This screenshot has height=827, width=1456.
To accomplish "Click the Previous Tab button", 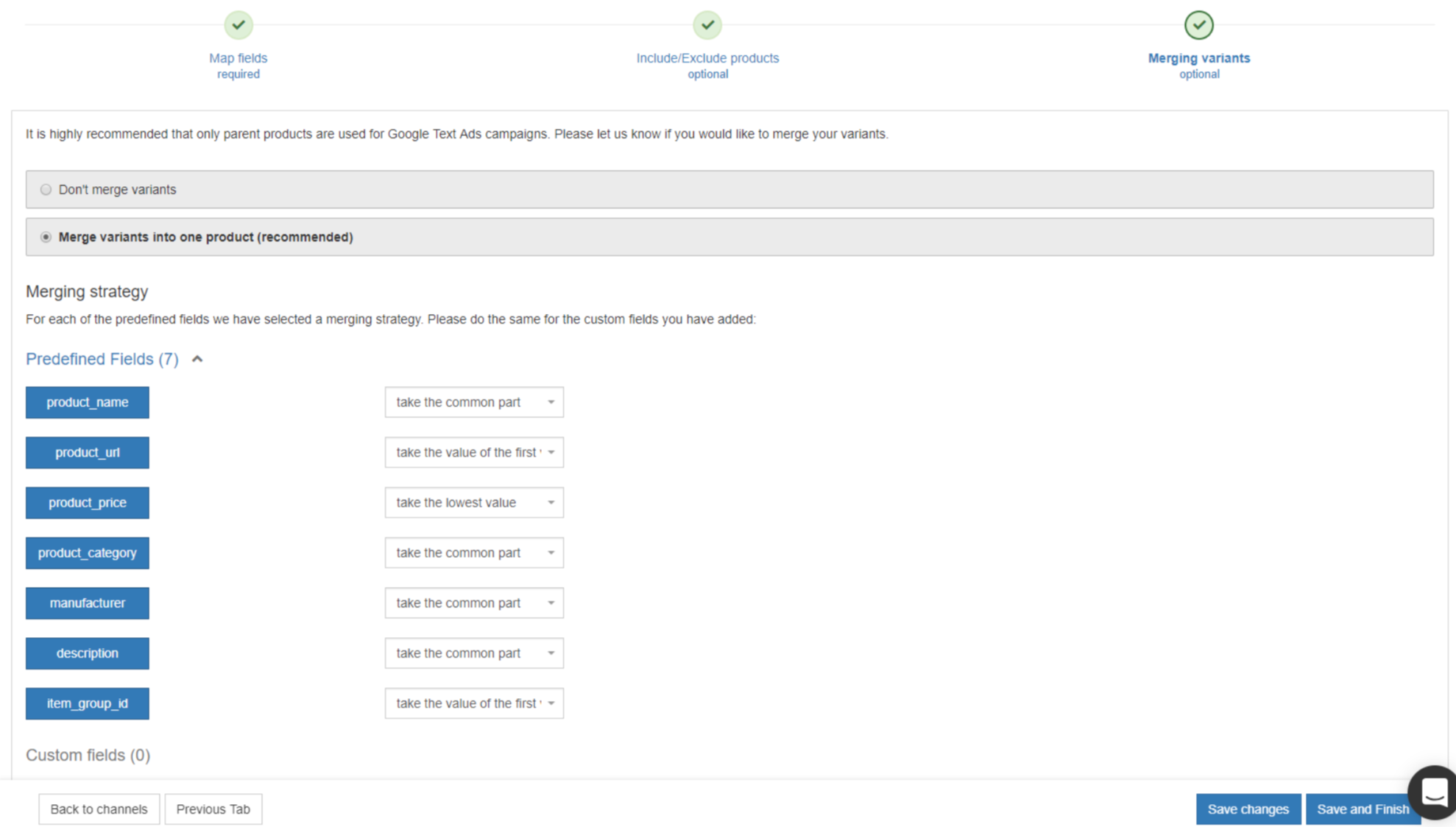I will (213, 809).
